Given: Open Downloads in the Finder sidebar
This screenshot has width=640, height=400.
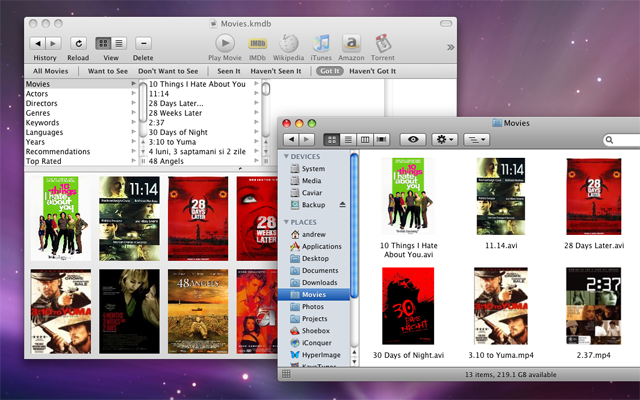Looking at the screenshot, I should (x=313, y=282).
